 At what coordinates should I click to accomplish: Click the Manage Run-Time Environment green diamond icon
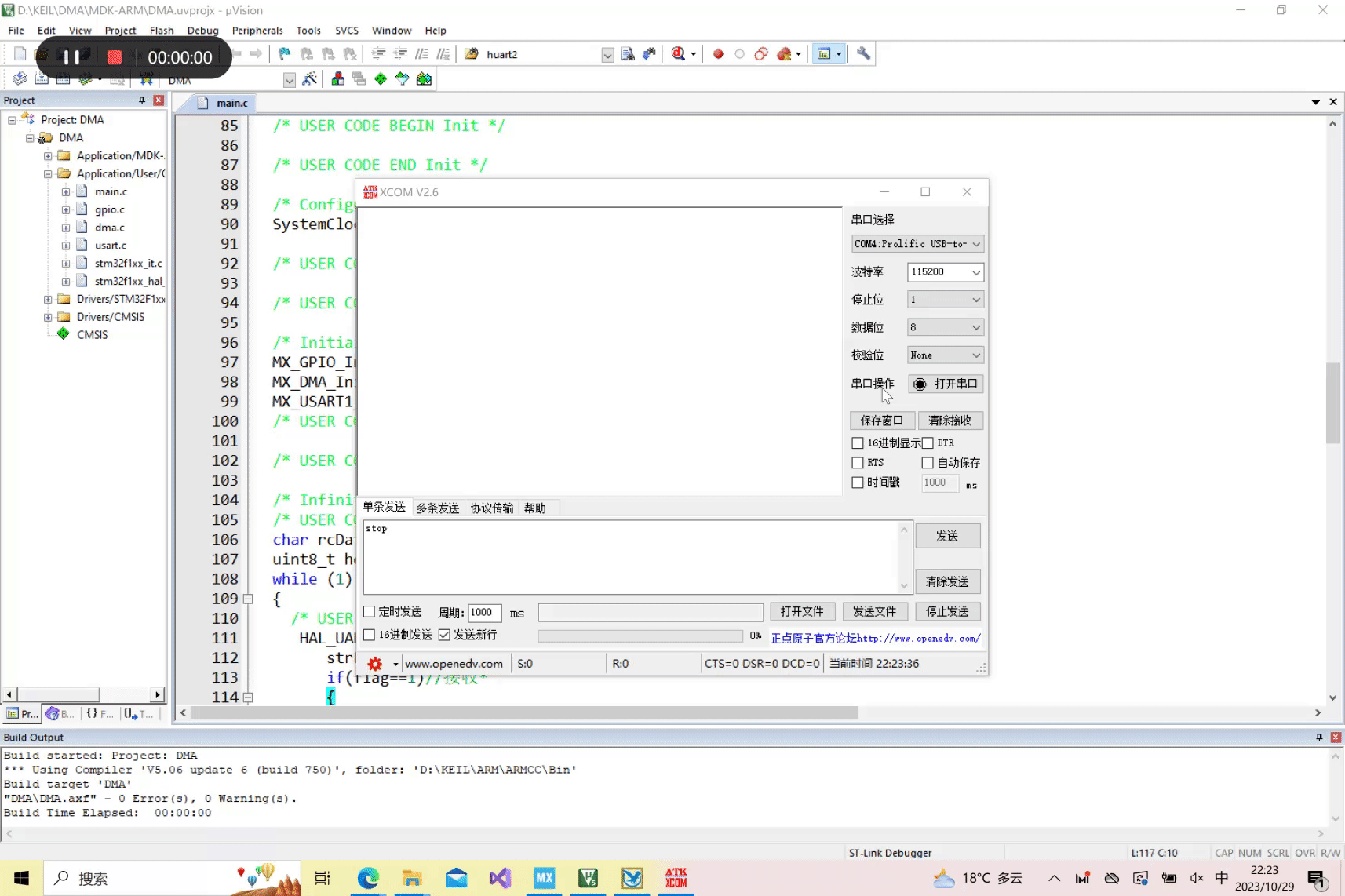coord(381,79)
